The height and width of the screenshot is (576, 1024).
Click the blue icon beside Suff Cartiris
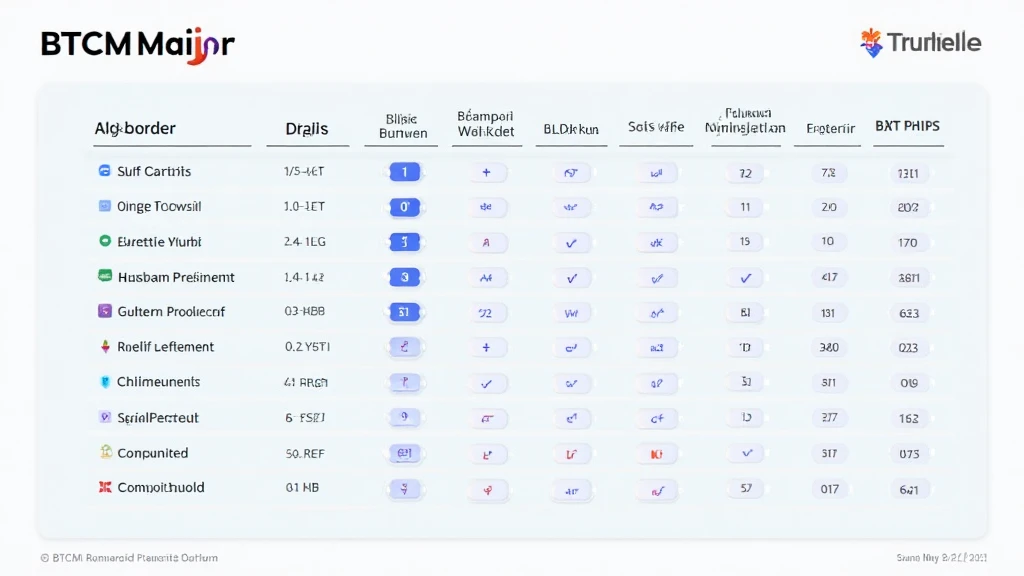104,170
